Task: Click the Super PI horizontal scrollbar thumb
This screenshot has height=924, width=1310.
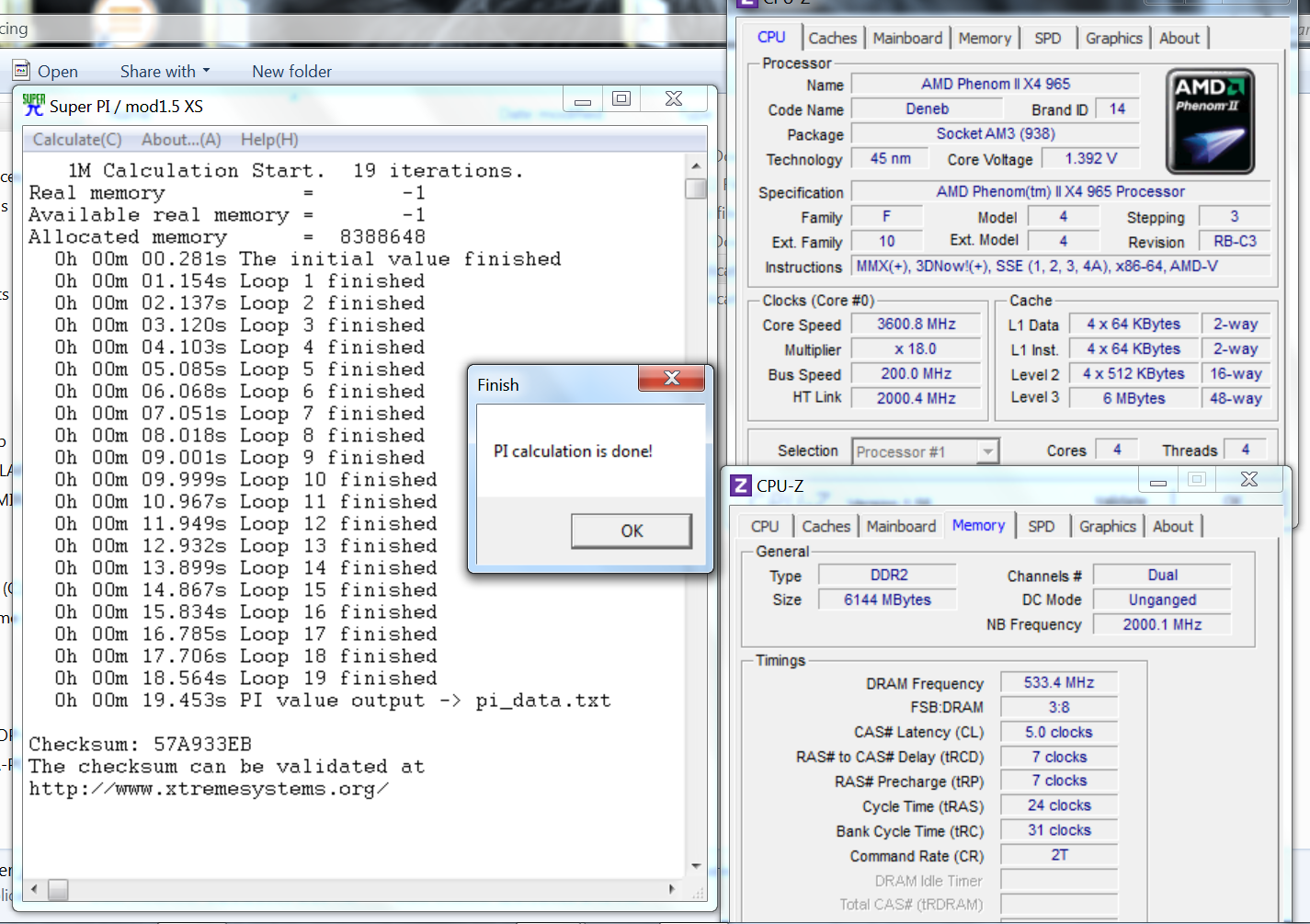Action: pyautogui.click(x=58, y=889)
